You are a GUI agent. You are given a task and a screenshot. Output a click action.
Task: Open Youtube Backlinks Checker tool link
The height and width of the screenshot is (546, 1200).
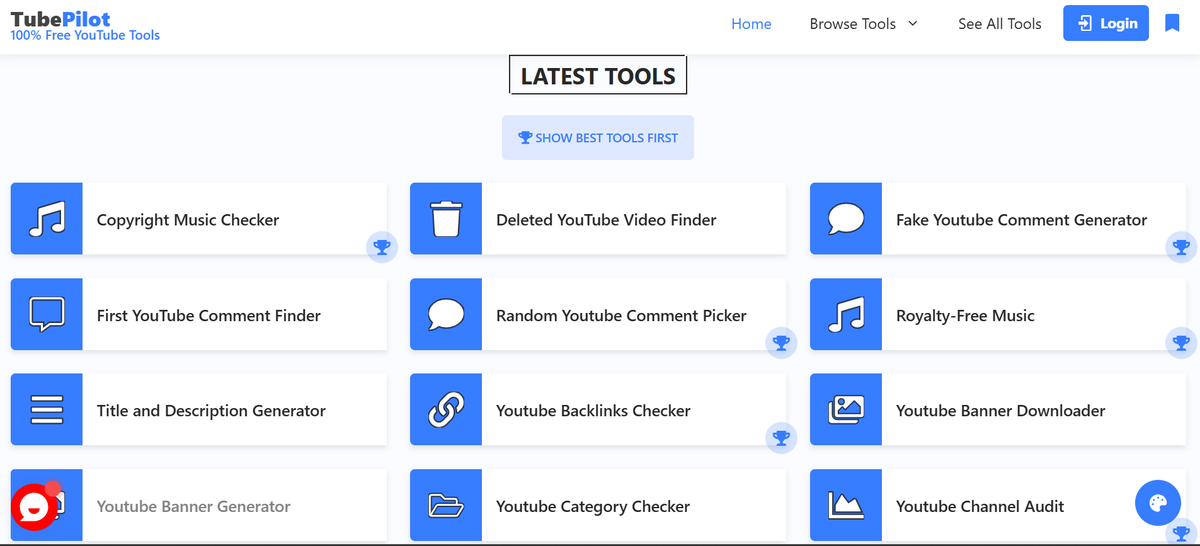(x=593, y=410)
